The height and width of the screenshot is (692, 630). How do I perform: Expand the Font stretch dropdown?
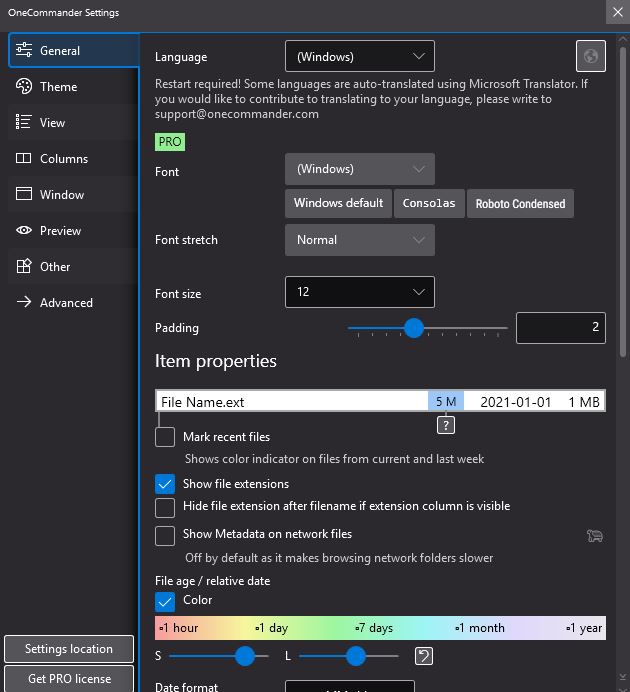coord(360,240)
